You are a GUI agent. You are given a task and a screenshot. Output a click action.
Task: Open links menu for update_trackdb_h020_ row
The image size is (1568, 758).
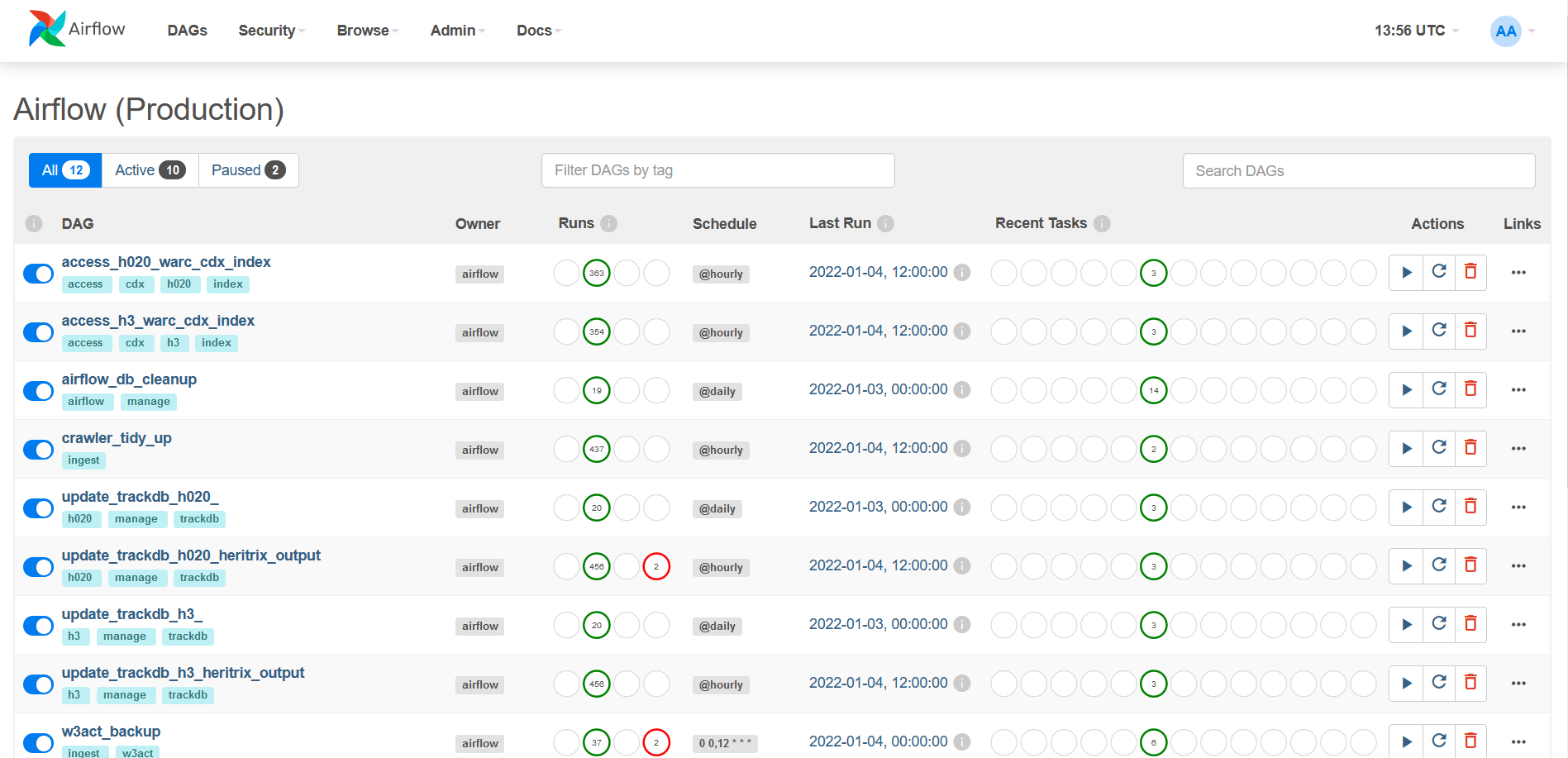1518,508
